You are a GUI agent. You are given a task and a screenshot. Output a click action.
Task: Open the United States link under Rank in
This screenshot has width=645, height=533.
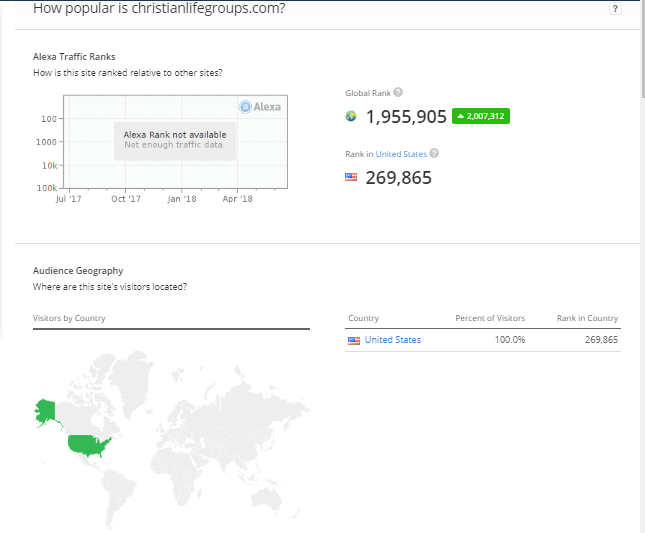401,154
